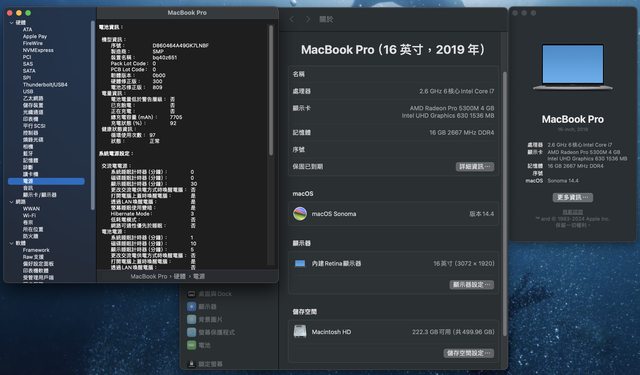Select NVMExpress in hardware list

pos(38,50)
